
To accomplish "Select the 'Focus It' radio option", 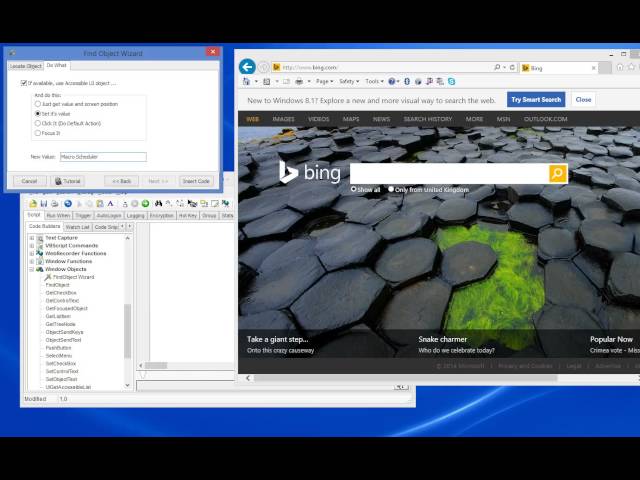I will [38, 133].
